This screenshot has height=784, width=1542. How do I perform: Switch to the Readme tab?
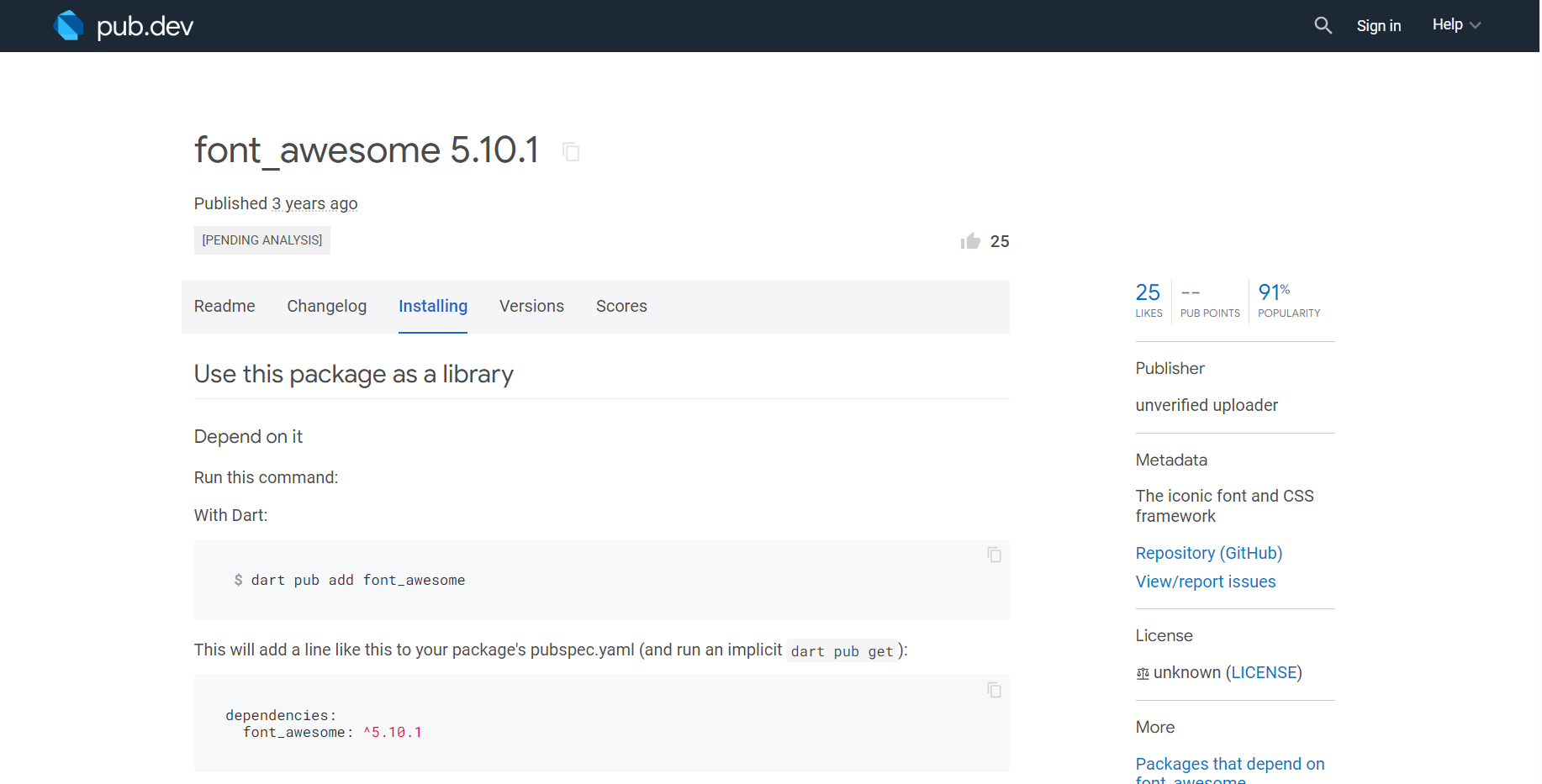(x=224, y=306)
